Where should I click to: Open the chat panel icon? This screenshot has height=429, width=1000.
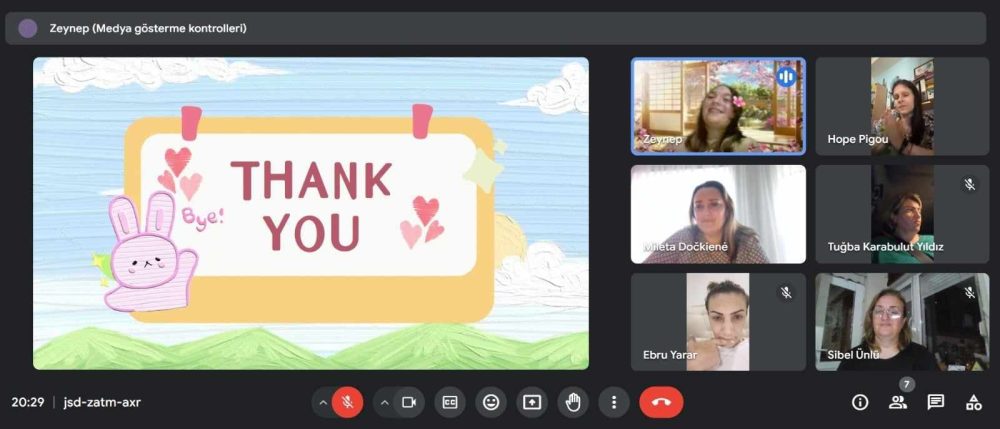coord(936,402)
